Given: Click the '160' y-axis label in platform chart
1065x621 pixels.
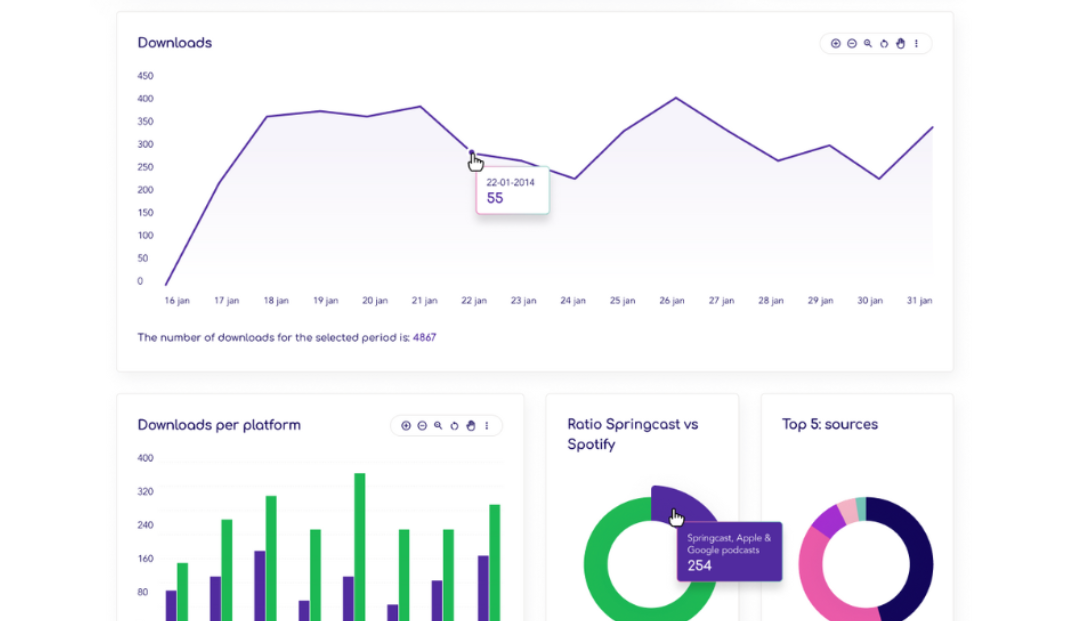Looking at the screenshot, I should pyautogui.click(x=145, y=558).
